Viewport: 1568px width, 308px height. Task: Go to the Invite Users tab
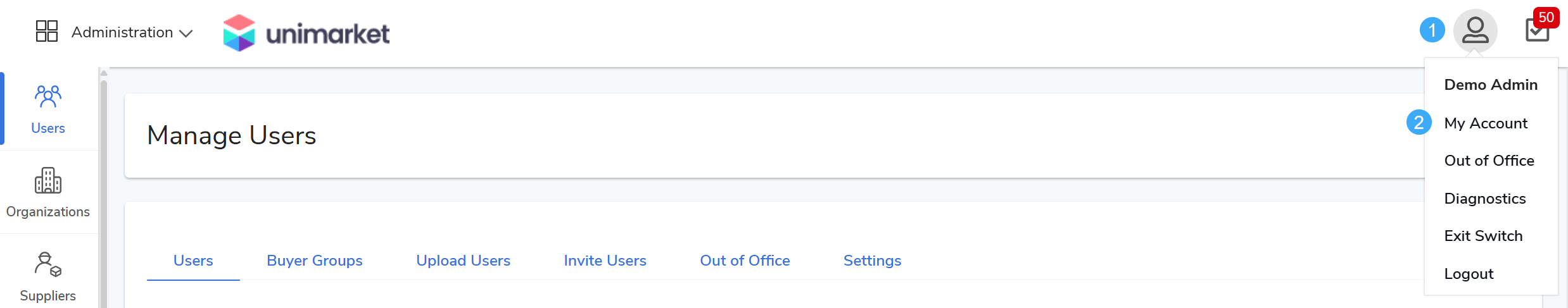pos(605,261)
